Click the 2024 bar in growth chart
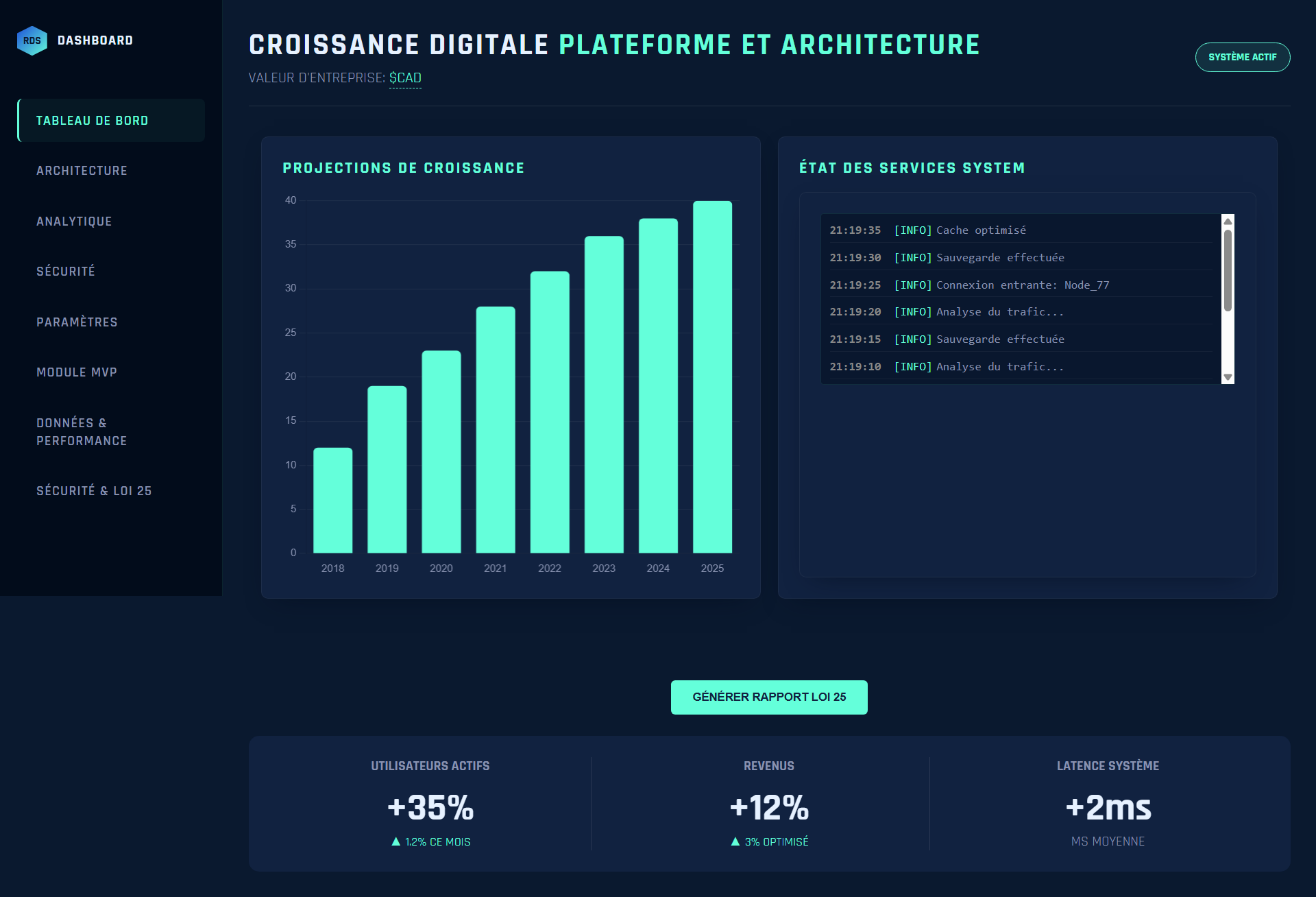Viewport: 1316px width, 897px height. click(658, 385)
